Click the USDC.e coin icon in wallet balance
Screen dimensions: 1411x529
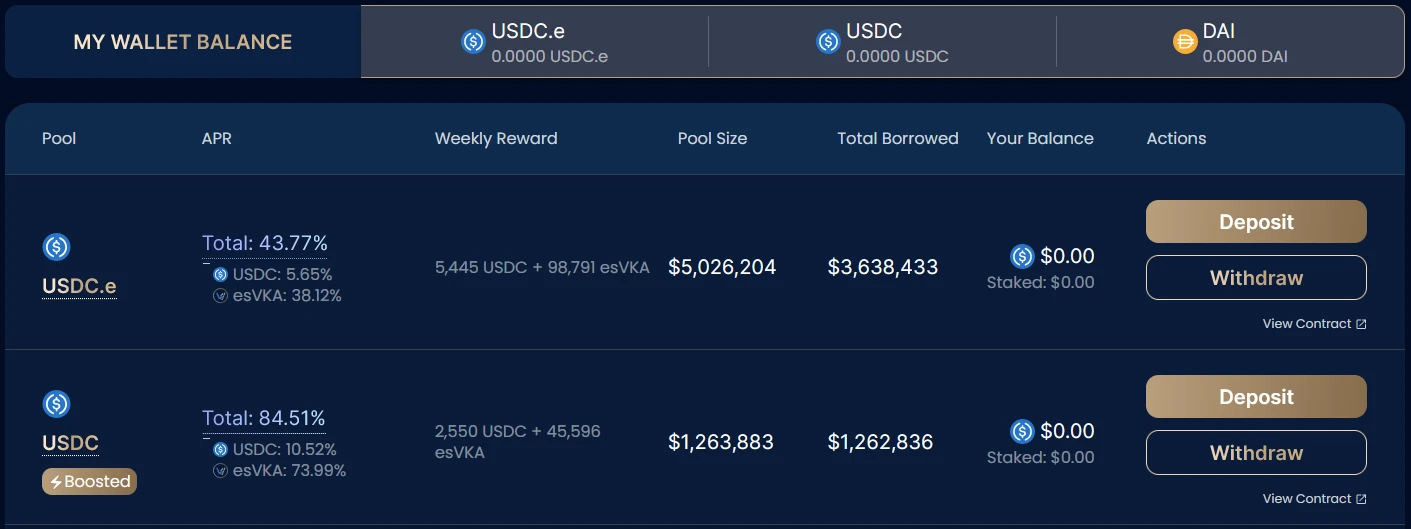tap(473, 42)
